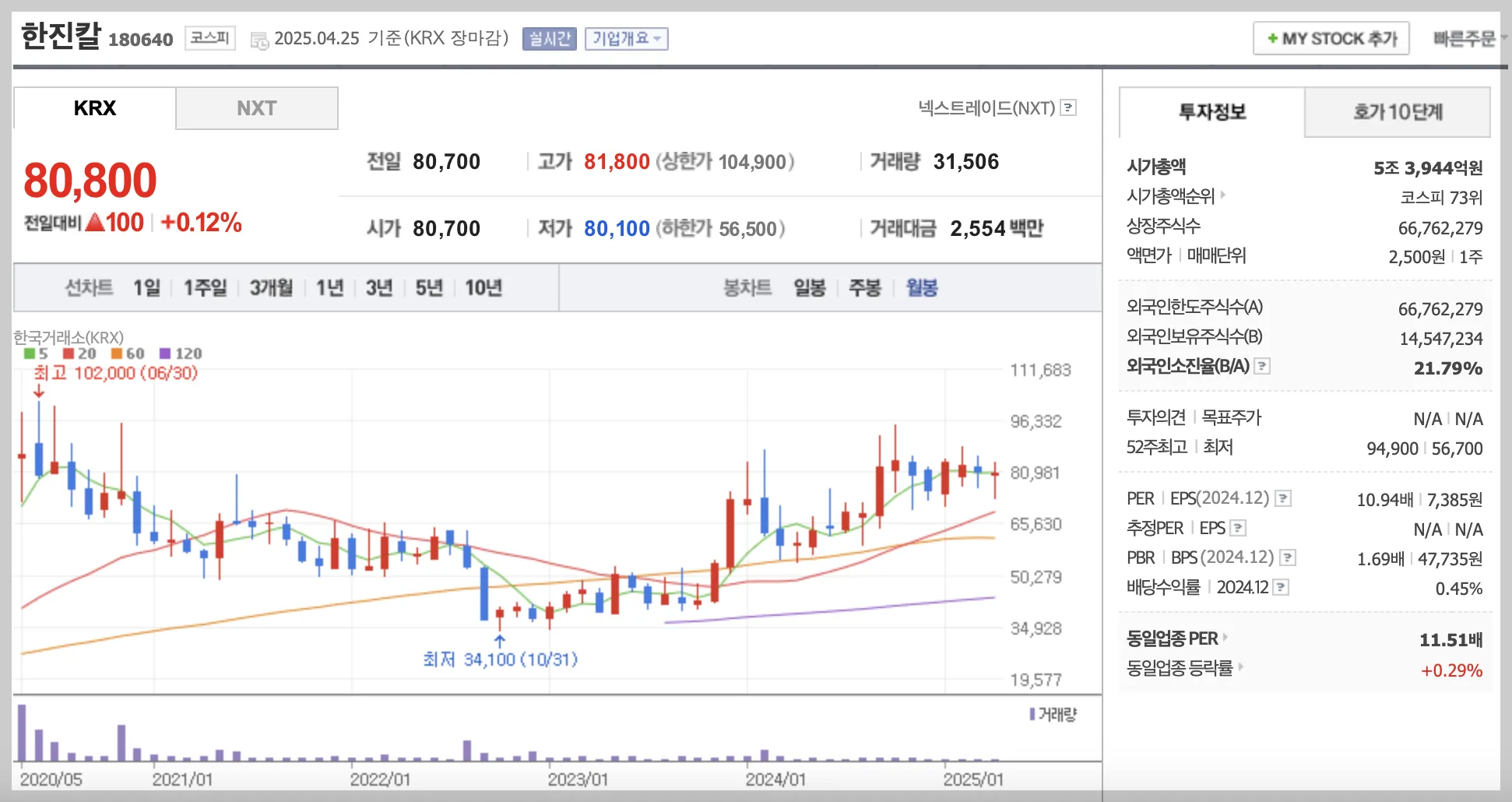1512x802 pixels.
Task: Click the 최저 34,100 (10/31) chart marker
Action: click(500, 660)
